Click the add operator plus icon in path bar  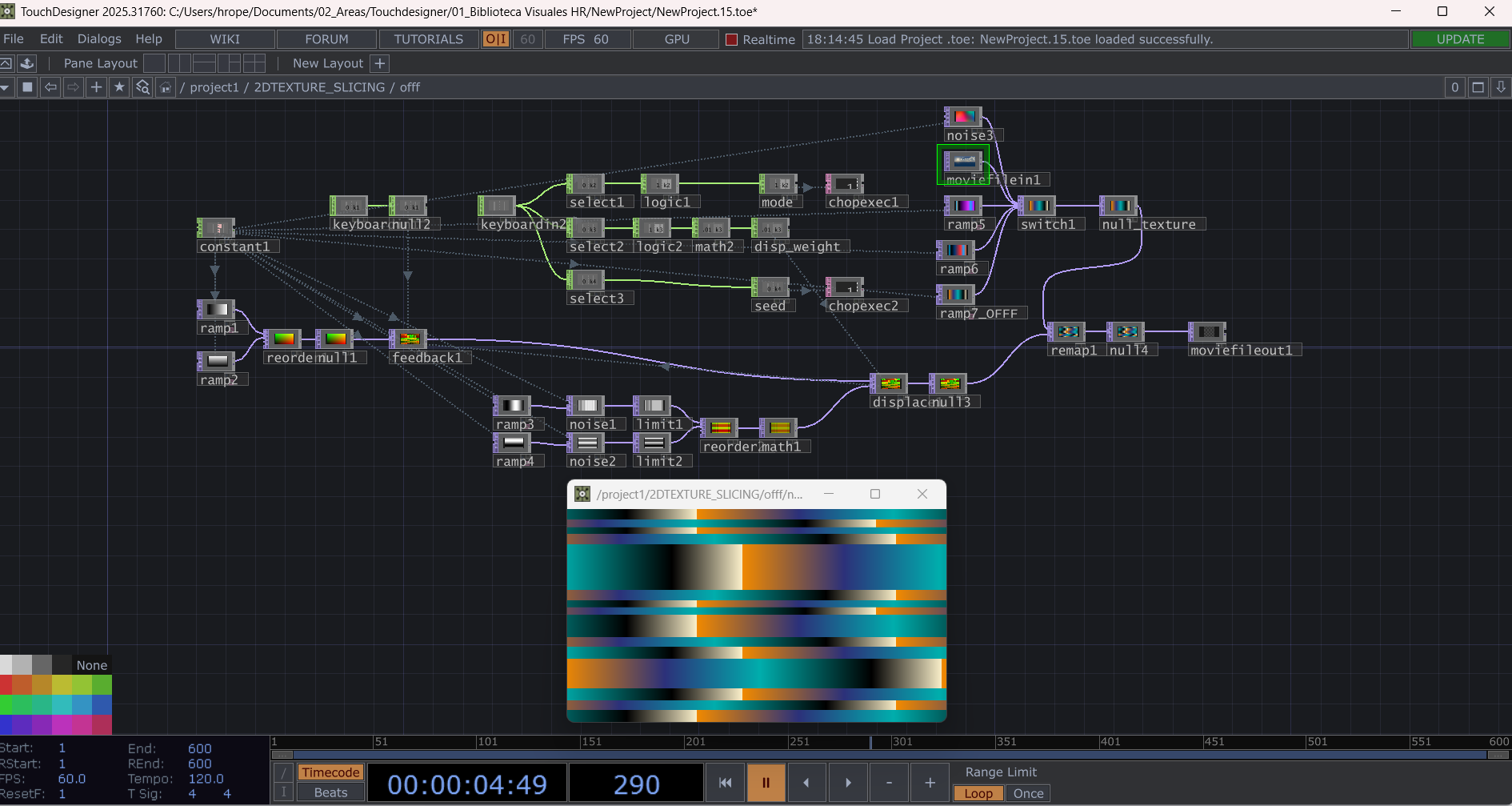click(96, 87)
